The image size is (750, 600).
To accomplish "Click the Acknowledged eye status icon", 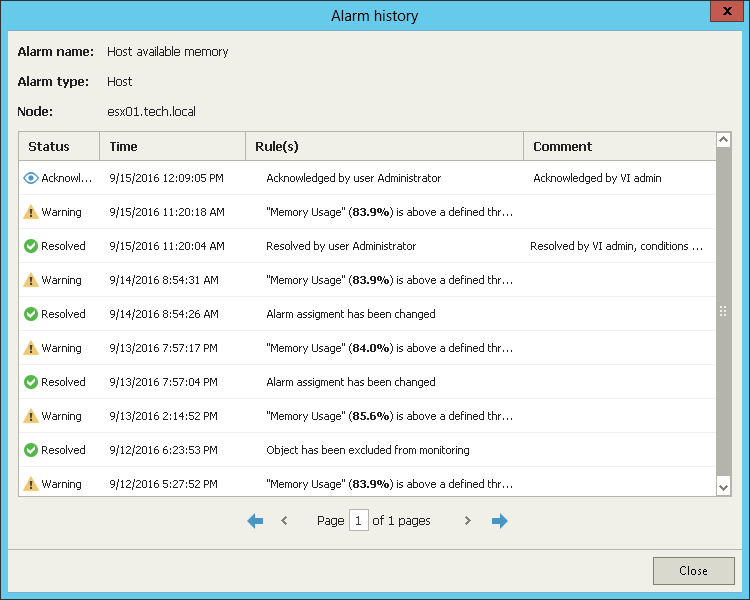I will point(31,178).
